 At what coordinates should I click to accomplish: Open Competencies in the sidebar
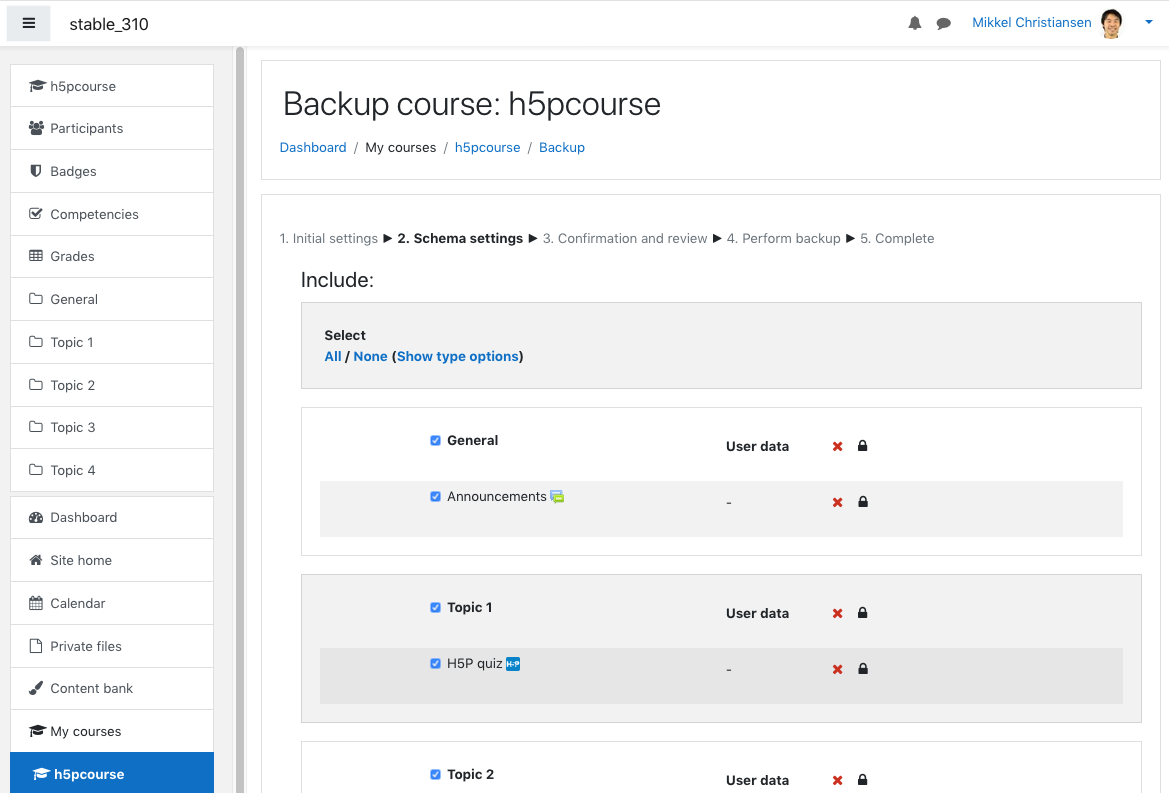112,214
